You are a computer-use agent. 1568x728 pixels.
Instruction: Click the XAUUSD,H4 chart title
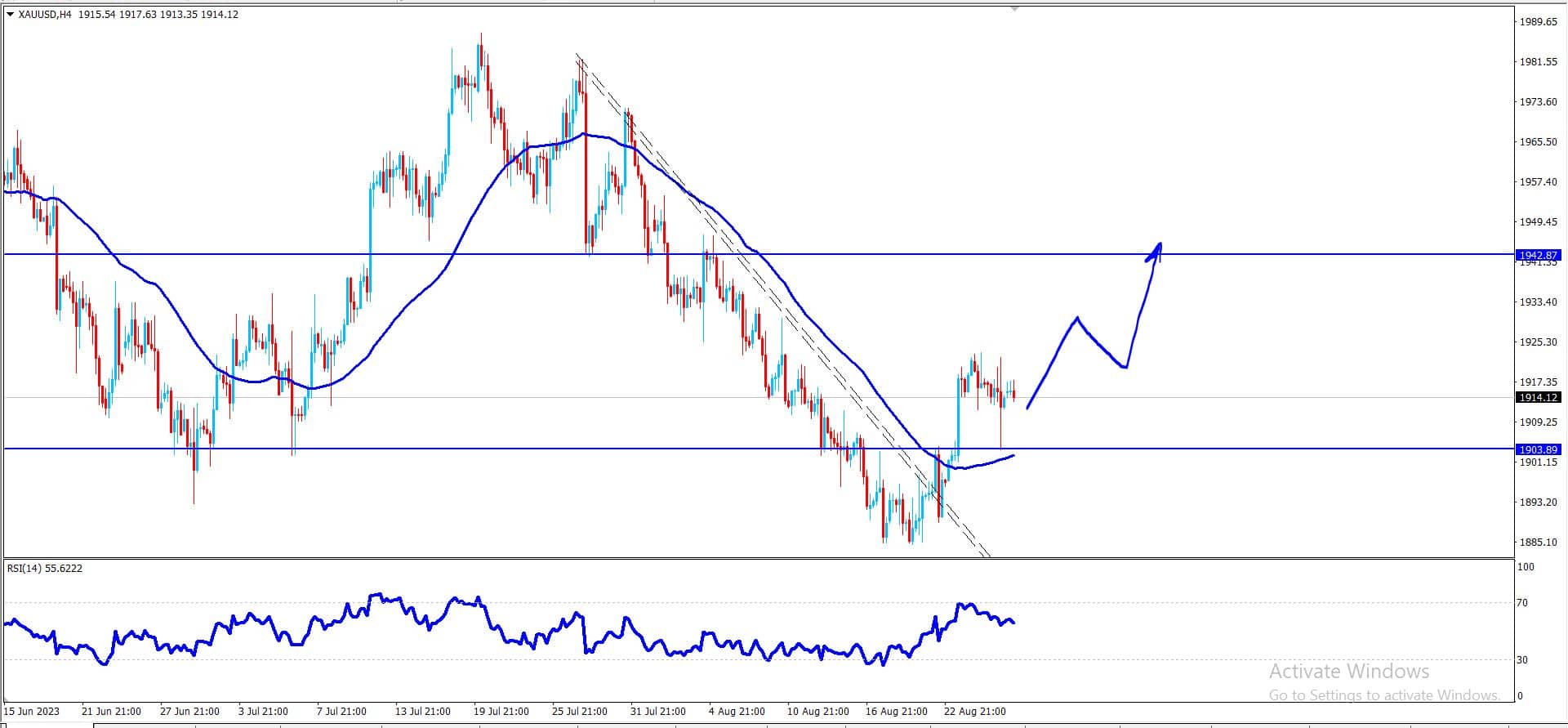(x=45, y=14)
